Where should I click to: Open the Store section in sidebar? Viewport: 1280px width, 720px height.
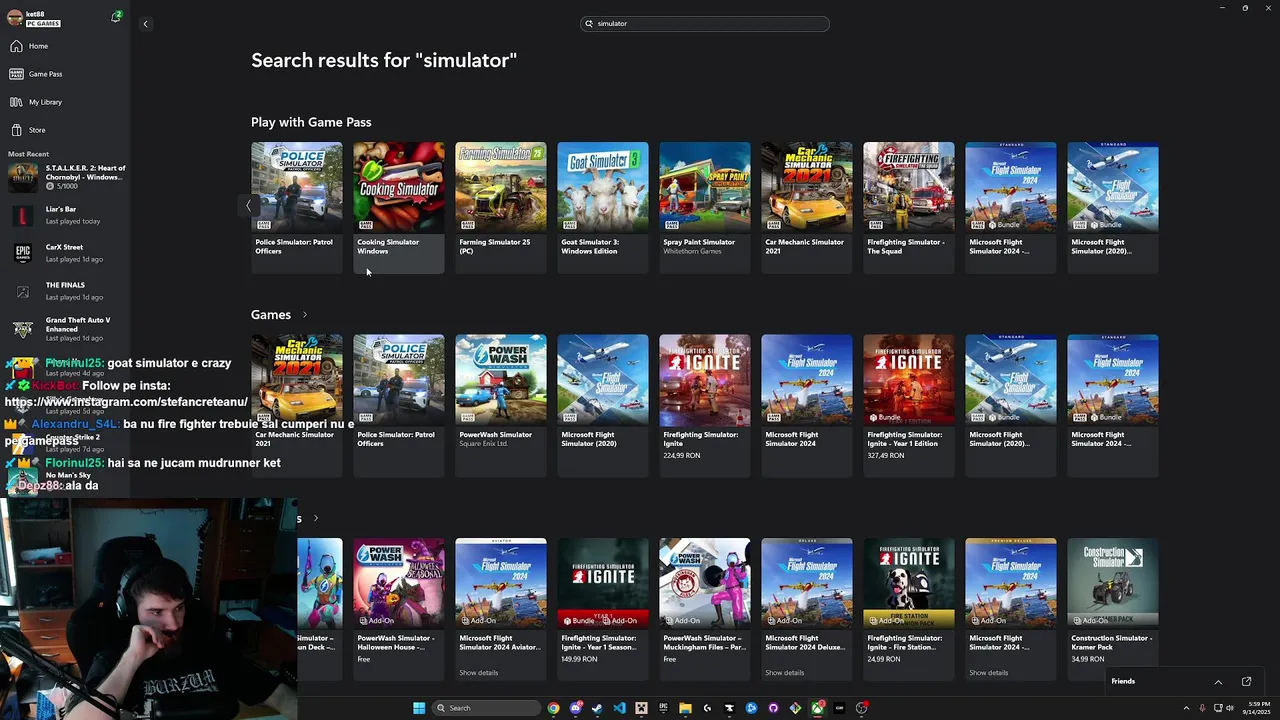coord(37,130)
